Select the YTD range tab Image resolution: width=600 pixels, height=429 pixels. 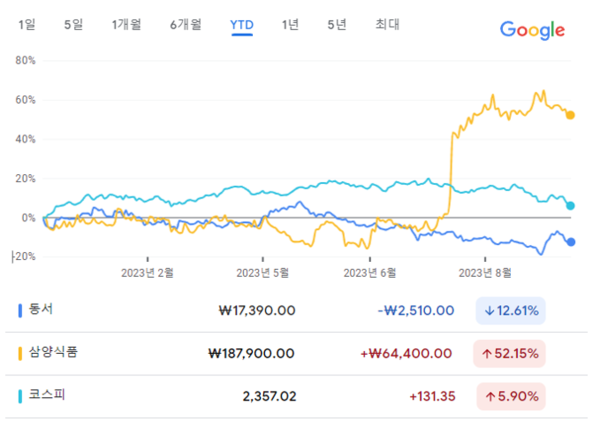[x=242, y=24]
